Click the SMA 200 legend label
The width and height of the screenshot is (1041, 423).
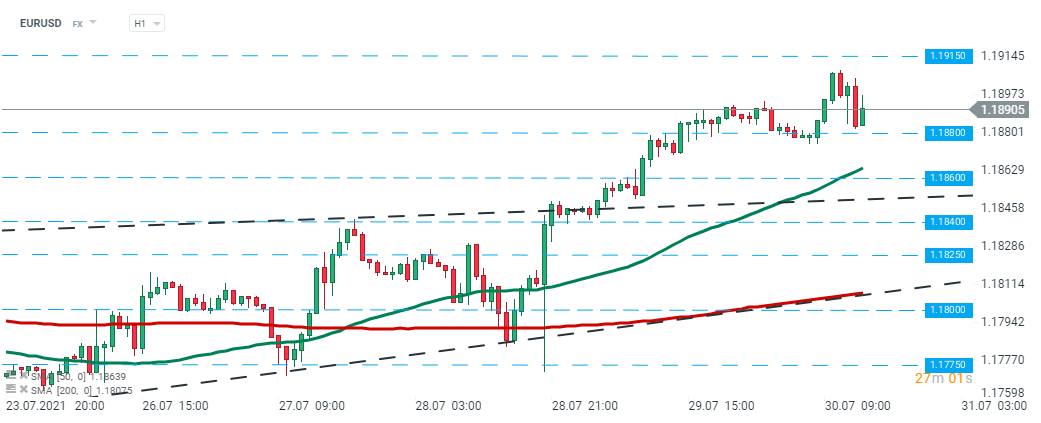pos(65,388)
